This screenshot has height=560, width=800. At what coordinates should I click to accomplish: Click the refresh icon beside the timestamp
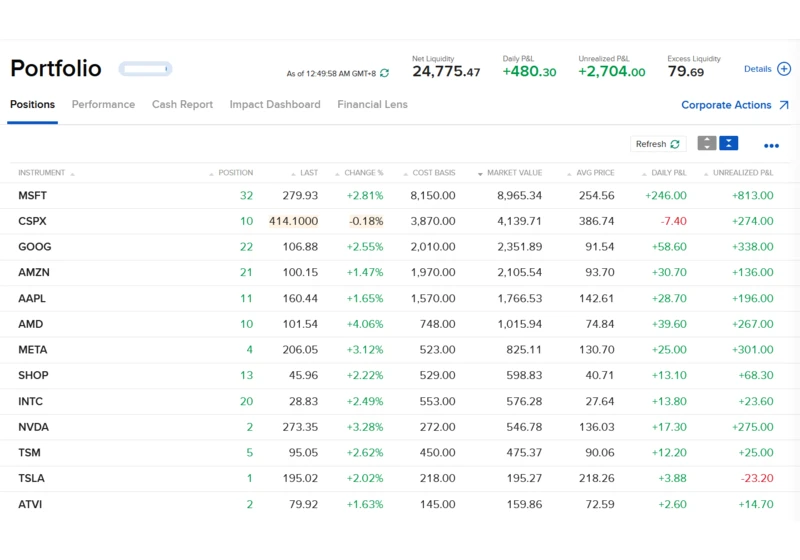point(385,73)
